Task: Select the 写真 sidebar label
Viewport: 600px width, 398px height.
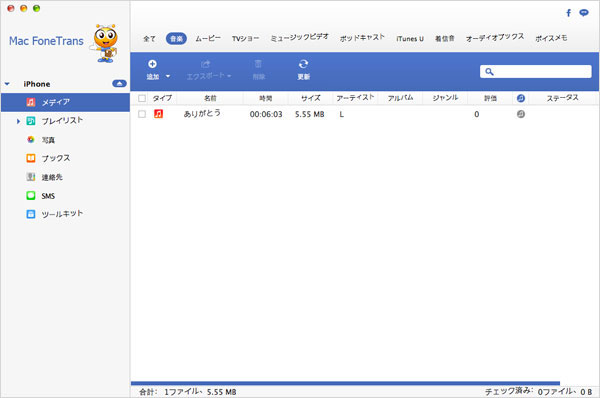Action: click(x=48, y=140)
